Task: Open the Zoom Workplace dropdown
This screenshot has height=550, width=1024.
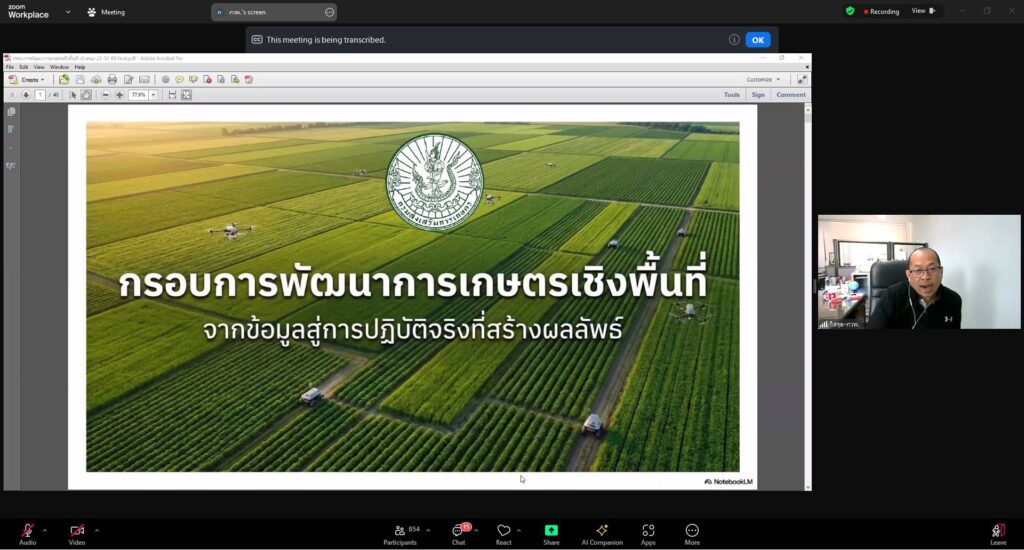Action: [68, 12]
